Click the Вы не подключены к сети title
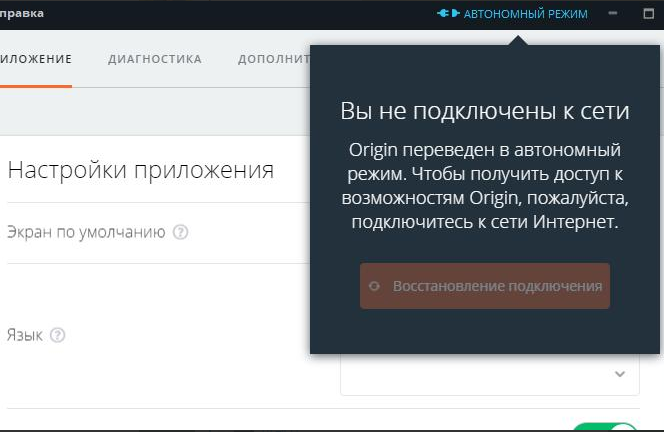664x432 pixels. (x=485, y=110)
